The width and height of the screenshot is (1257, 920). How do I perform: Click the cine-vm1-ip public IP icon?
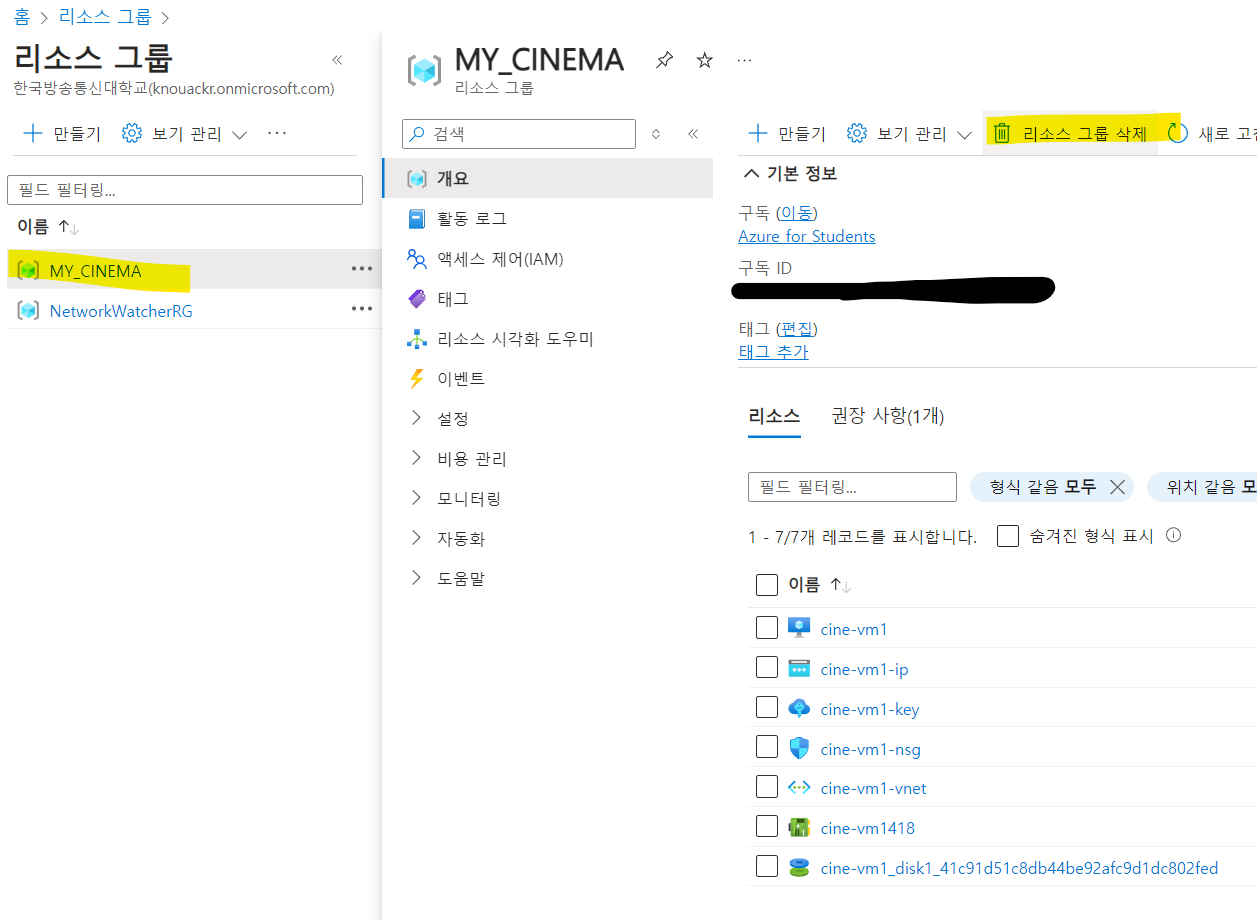point(798,669)
